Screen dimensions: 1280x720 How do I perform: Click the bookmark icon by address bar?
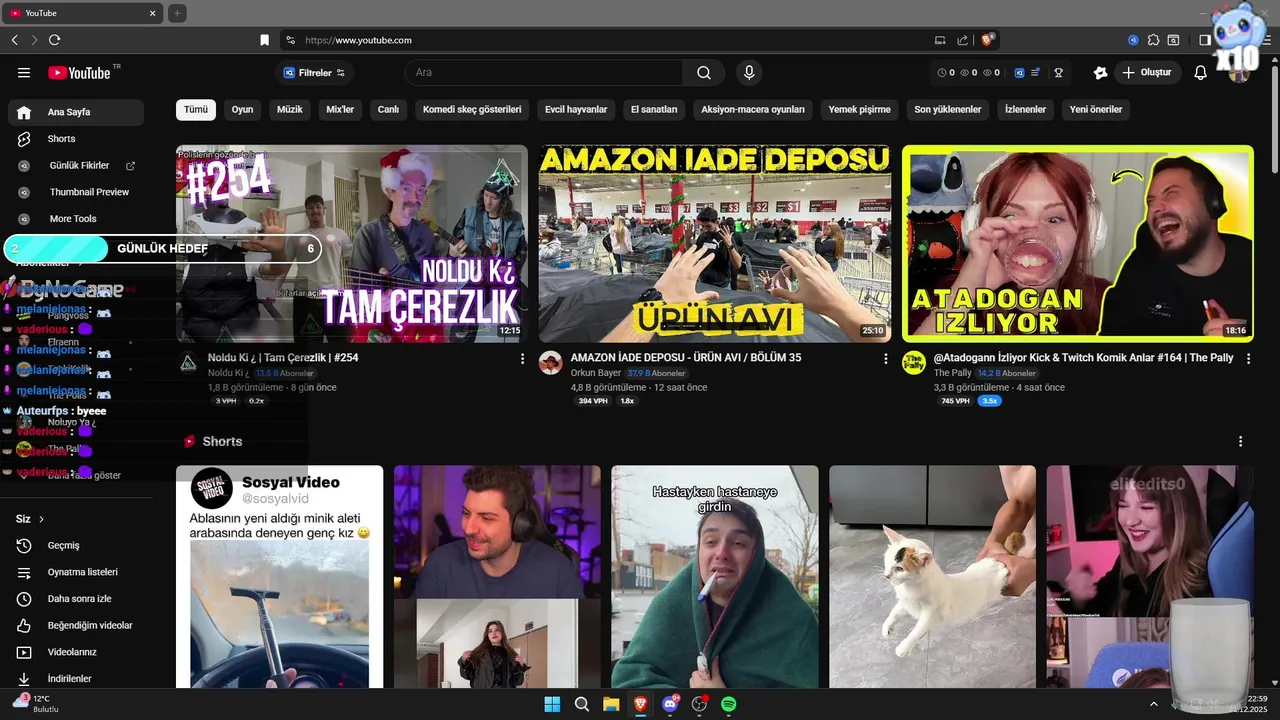[x=265, y=40]
